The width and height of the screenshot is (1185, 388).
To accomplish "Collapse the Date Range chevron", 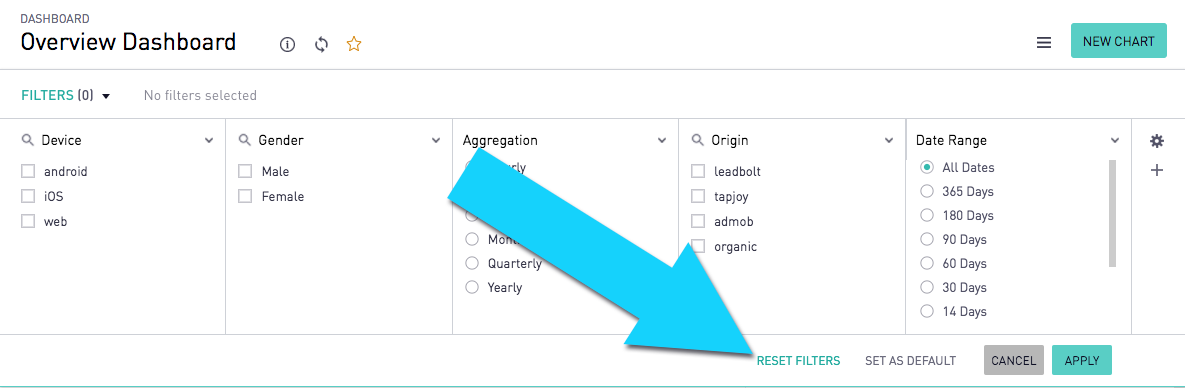I will (1115, 141).
